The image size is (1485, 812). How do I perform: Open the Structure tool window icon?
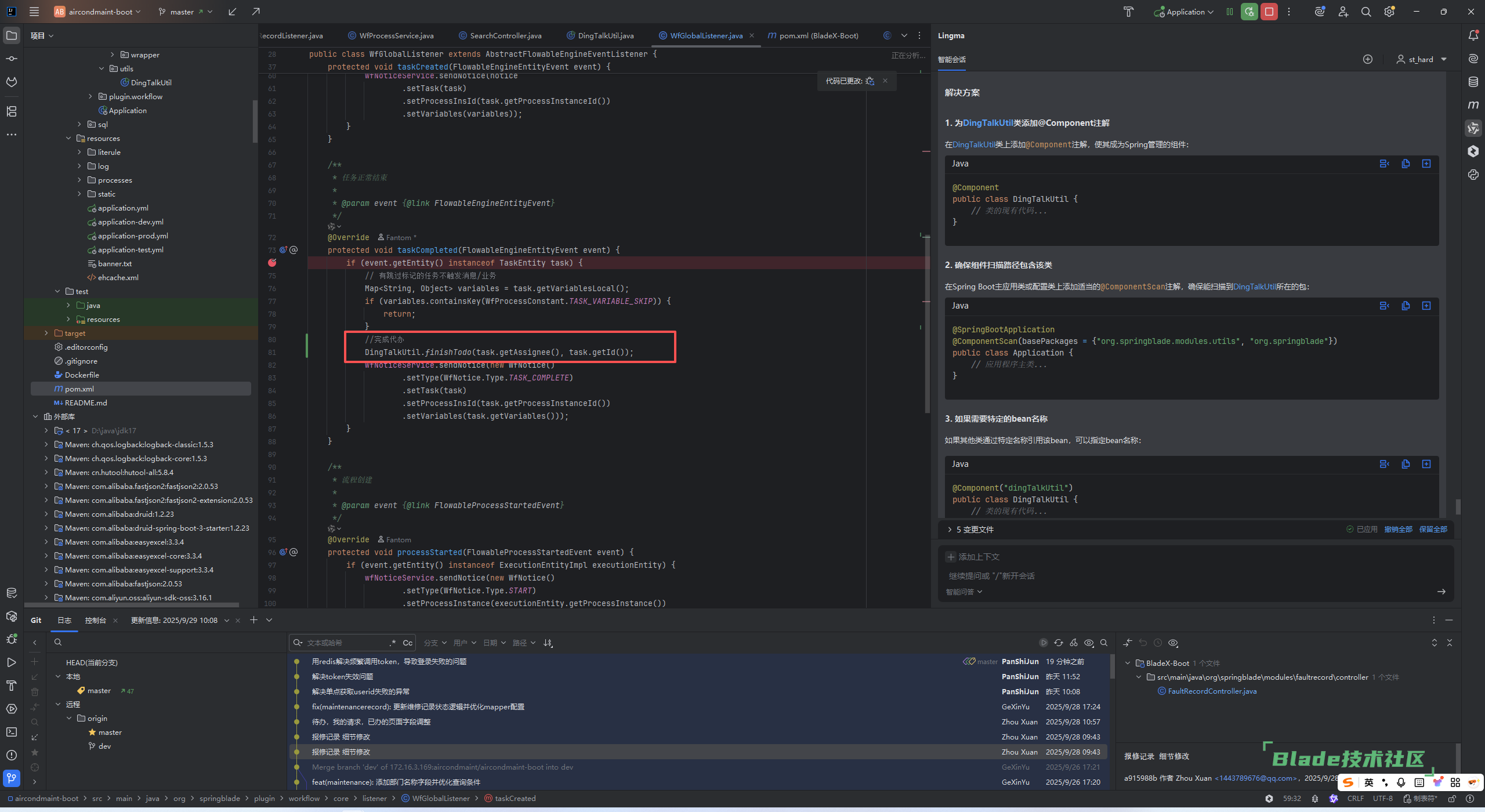click(12, 111)
